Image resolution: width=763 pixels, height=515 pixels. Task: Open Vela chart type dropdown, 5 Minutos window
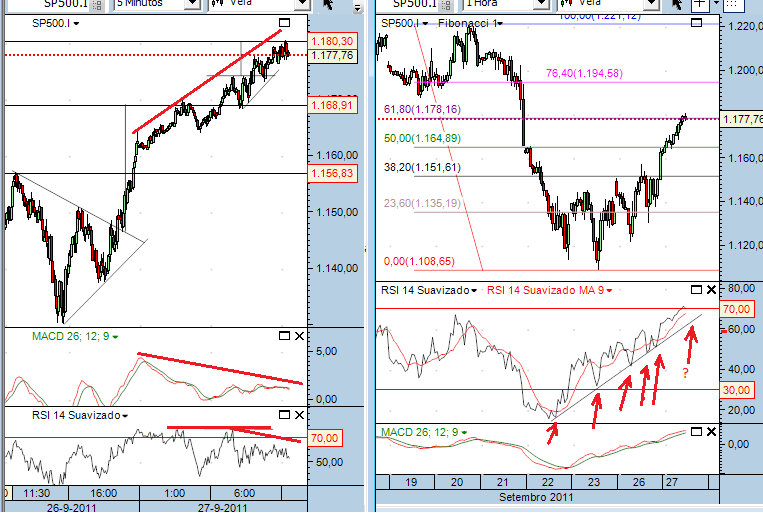click(x=302, y=4)
